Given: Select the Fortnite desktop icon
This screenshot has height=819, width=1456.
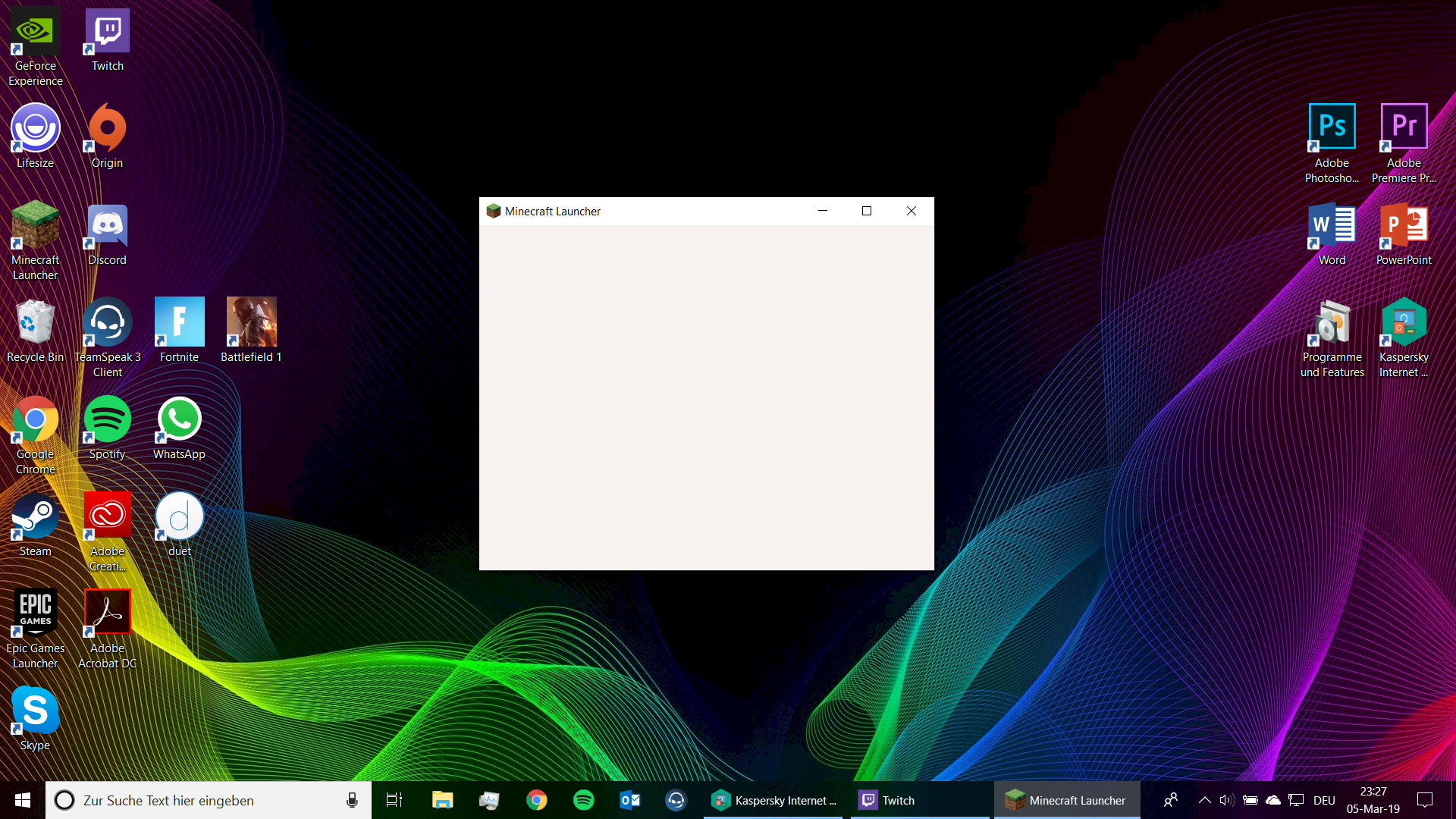Looking at the screenshot, I should [x=179, y=331].
